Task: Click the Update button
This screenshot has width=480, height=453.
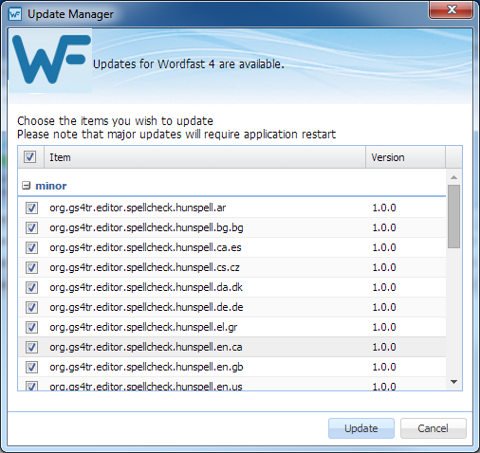Action: 361,428
